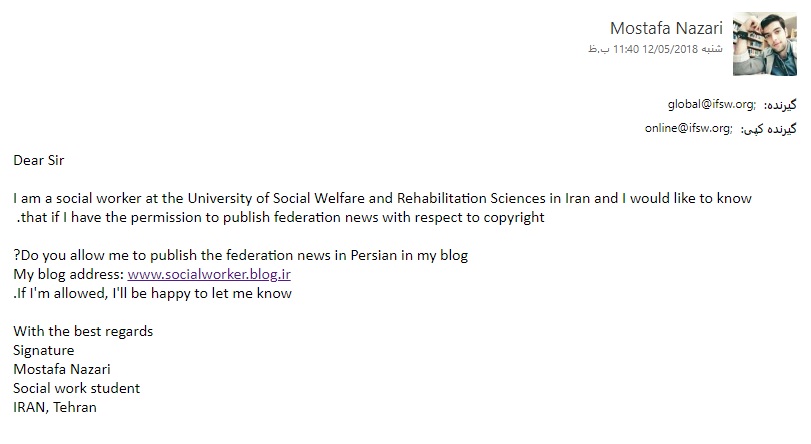
Task: Click the Dear Sir greeting line
Action: pyautogui.click(x=39, y=160)
